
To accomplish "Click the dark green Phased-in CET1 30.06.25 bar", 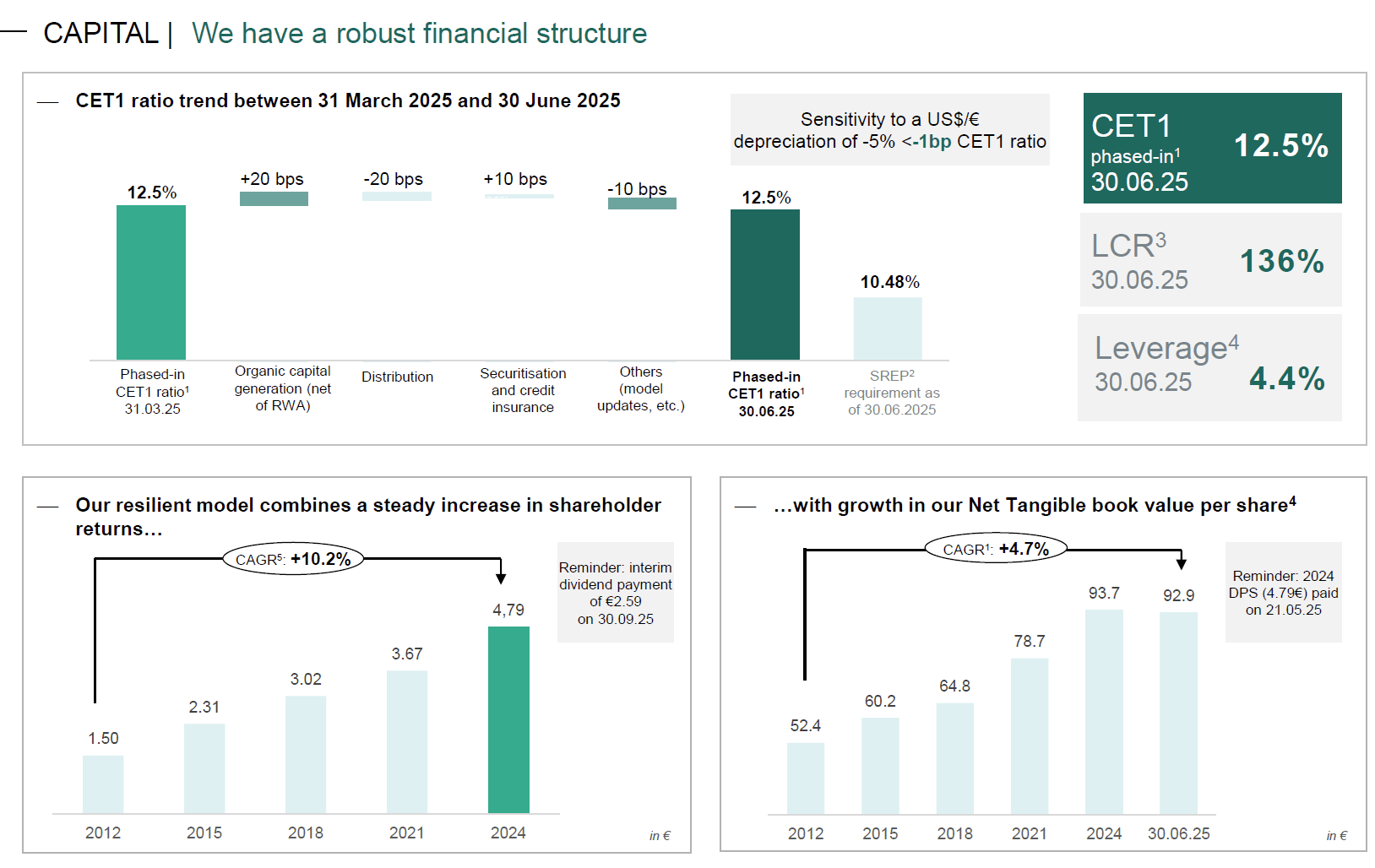I will pos(764,283).
